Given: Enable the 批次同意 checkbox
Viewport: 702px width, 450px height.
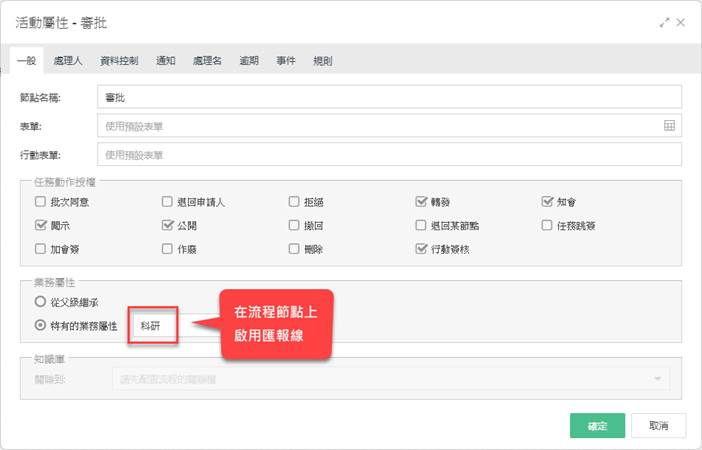Looking at the screenshot, I should (x=40, y=201).
